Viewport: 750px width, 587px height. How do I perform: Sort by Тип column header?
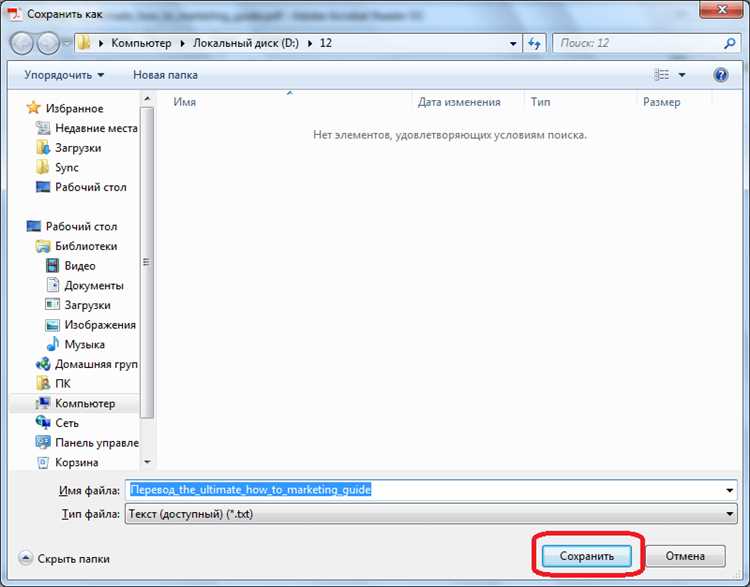pyautogui.click(x=540, y=102)
